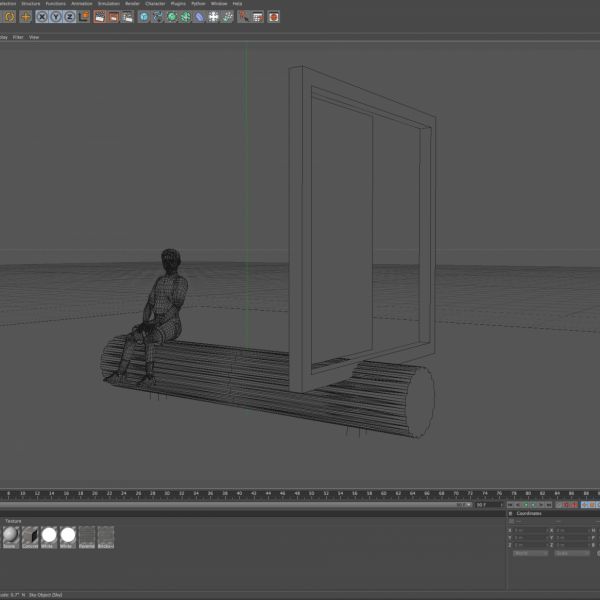Click the orange-circled move tool icon
This screenshot has height=600, width=600.
(x=26, y=17)
